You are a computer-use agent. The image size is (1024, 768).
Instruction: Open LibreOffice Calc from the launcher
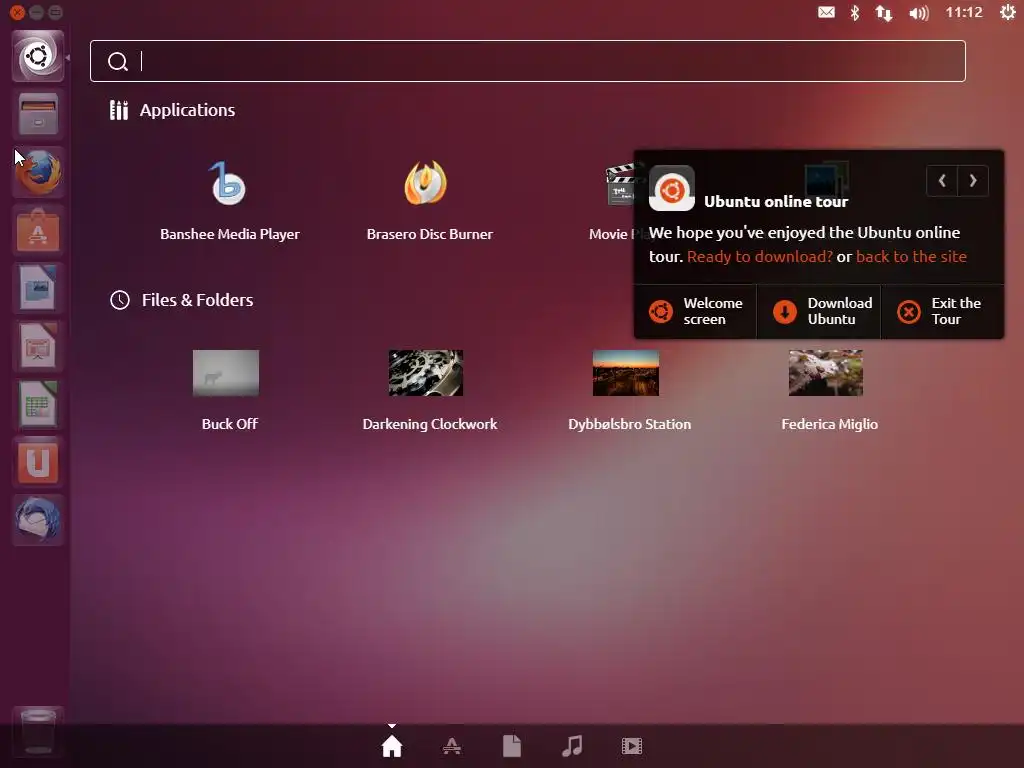point(38,404)
